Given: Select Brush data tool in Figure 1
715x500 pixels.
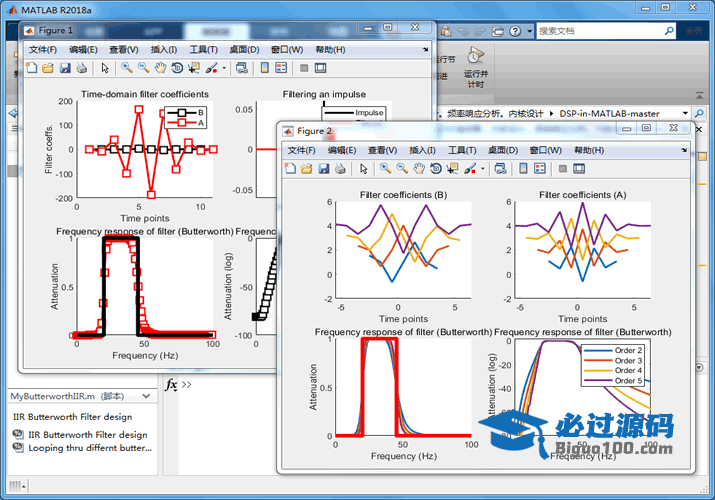Looking at the screenshot, I should tap(211, 68).
